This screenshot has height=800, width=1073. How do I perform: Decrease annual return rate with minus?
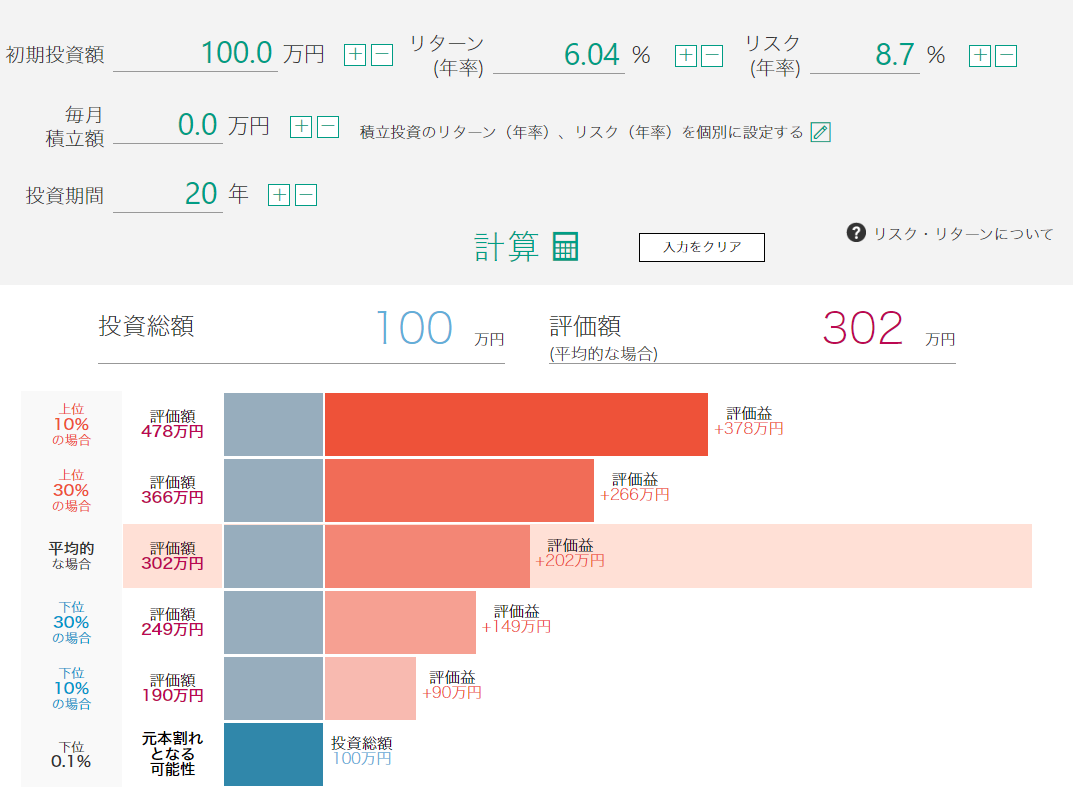coord(712,55)
